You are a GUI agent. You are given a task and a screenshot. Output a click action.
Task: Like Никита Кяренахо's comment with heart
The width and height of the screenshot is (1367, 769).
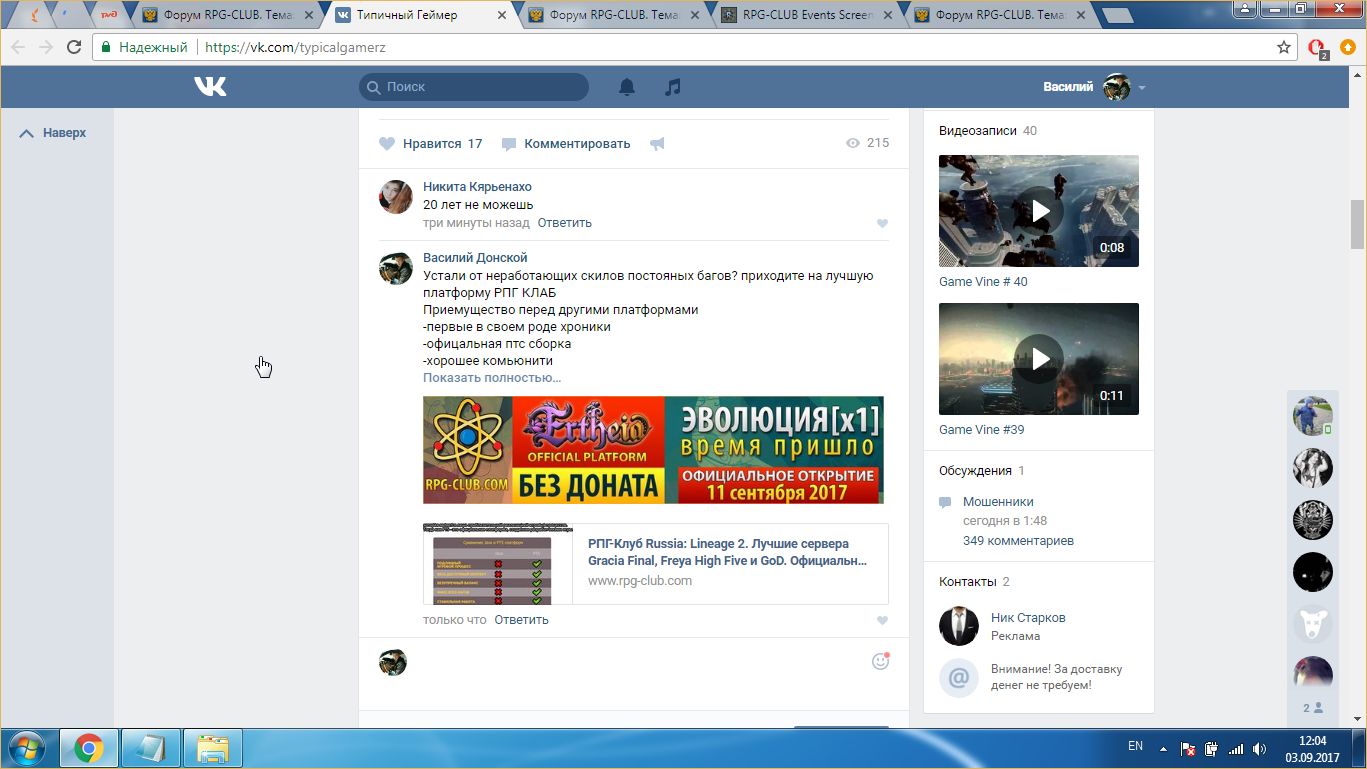pos(882,224)
